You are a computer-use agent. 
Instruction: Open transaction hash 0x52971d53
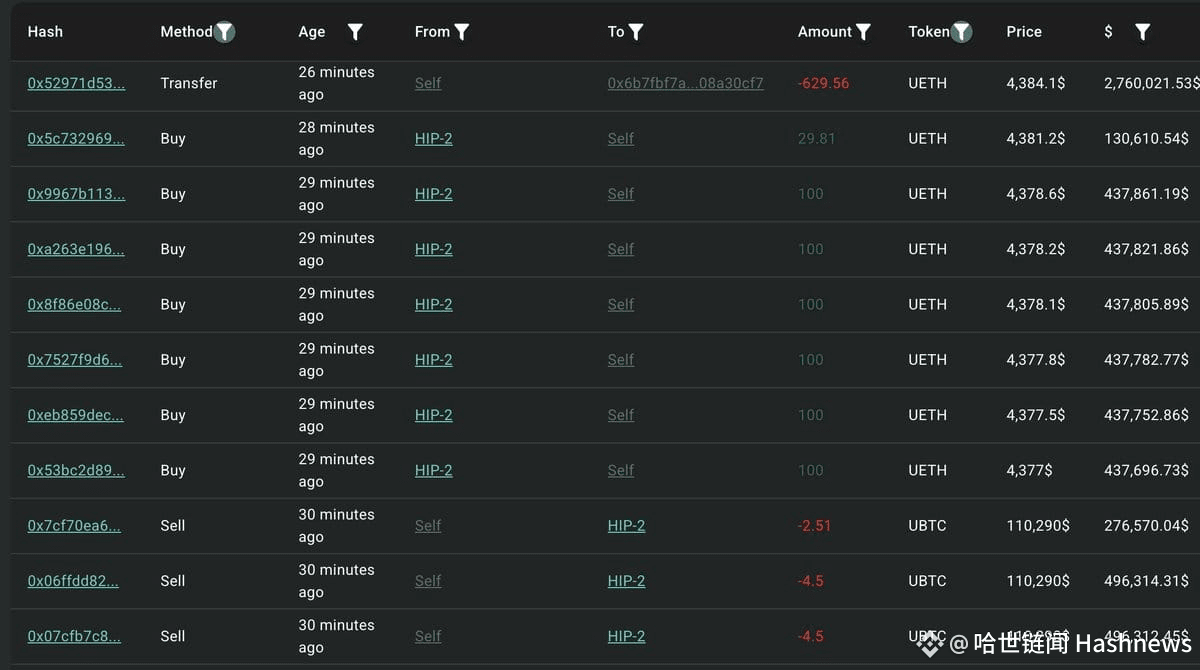coord(76,83)
